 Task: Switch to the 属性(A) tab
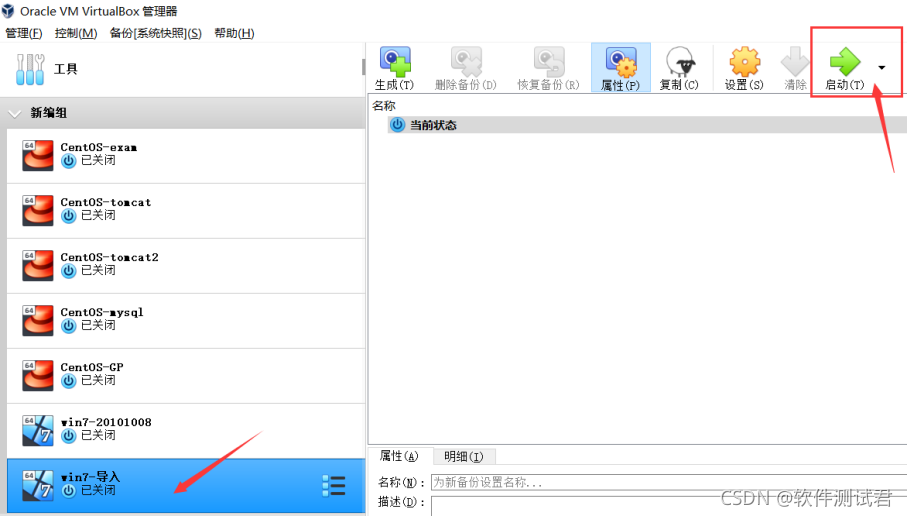[399, 456]
